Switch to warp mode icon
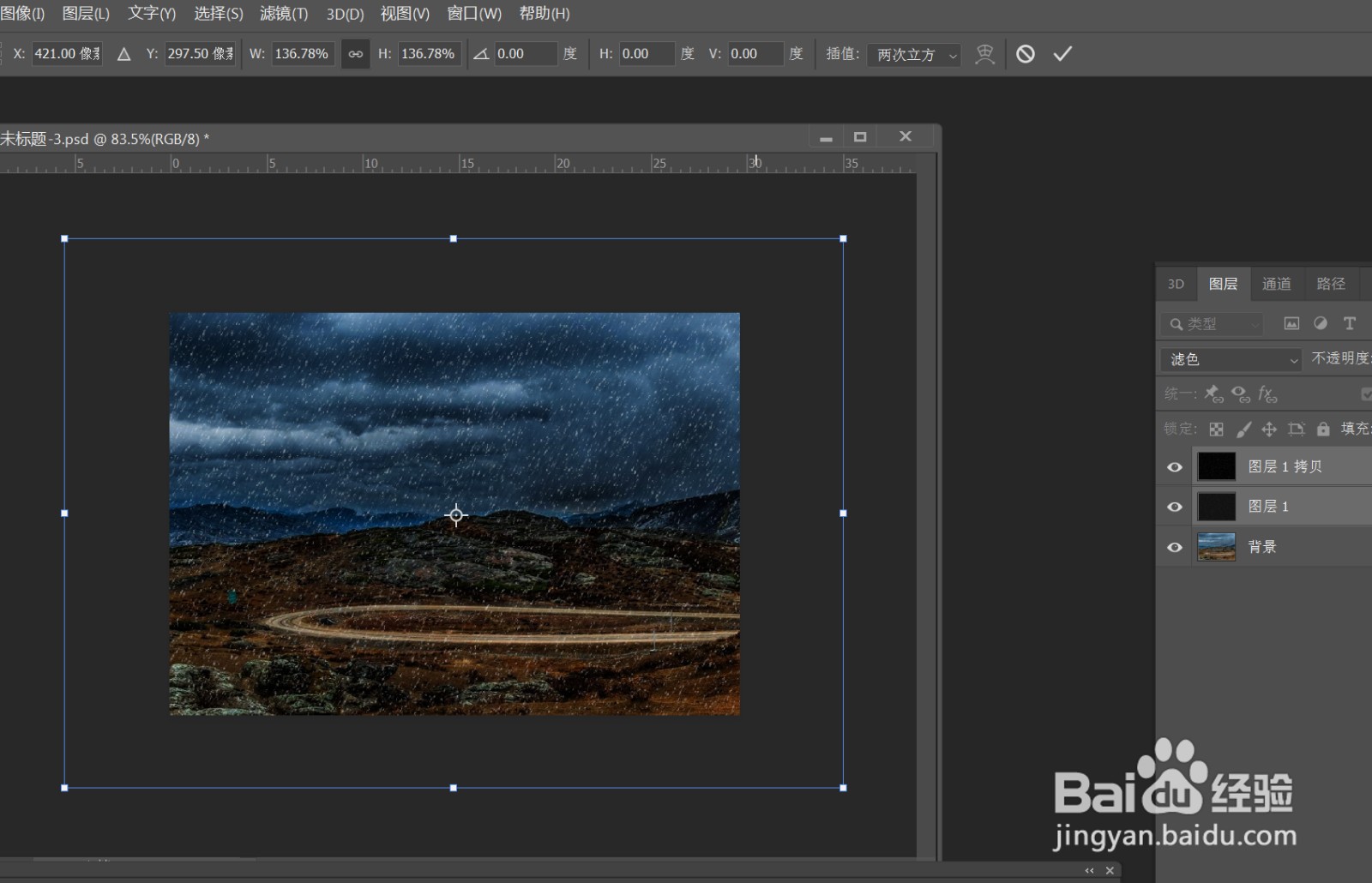This screenshot has width=1372, height=883. [x=985, y=54]
